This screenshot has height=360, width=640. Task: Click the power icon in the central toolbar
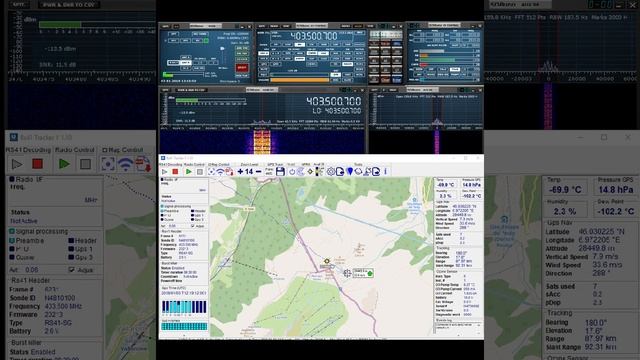point(292,172)
